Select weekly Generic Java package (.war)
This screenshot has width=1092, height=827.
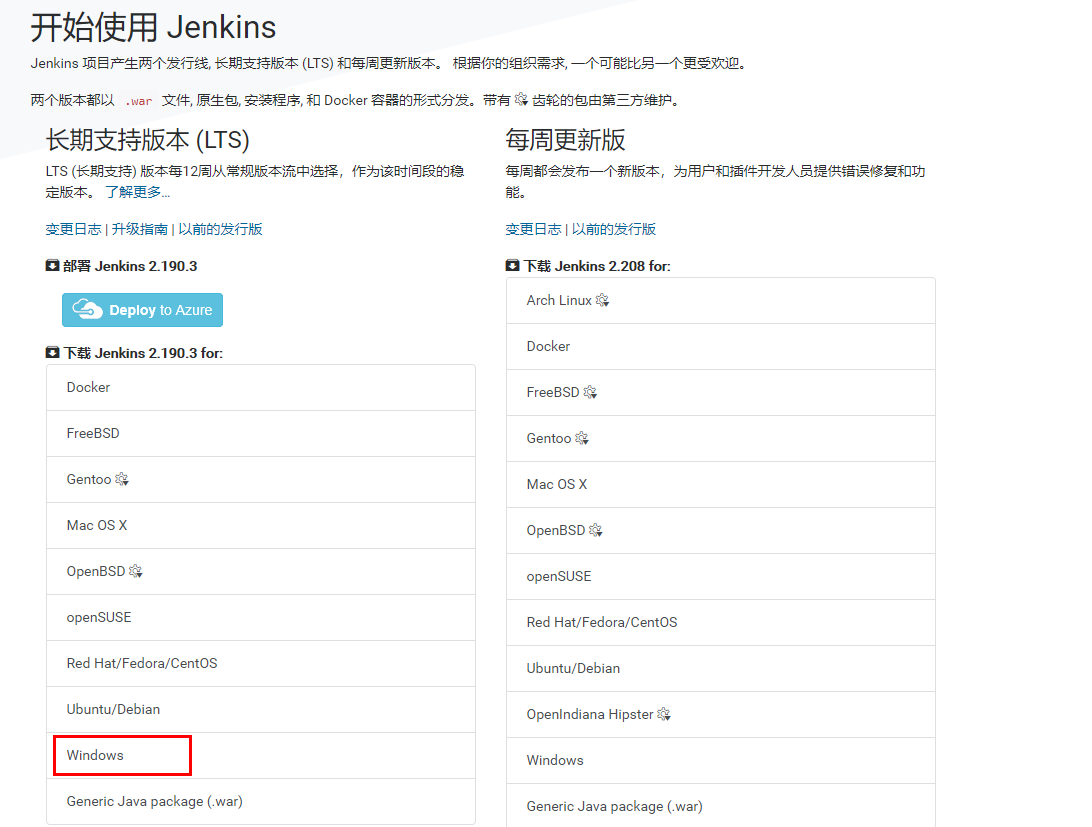(721, 806)
